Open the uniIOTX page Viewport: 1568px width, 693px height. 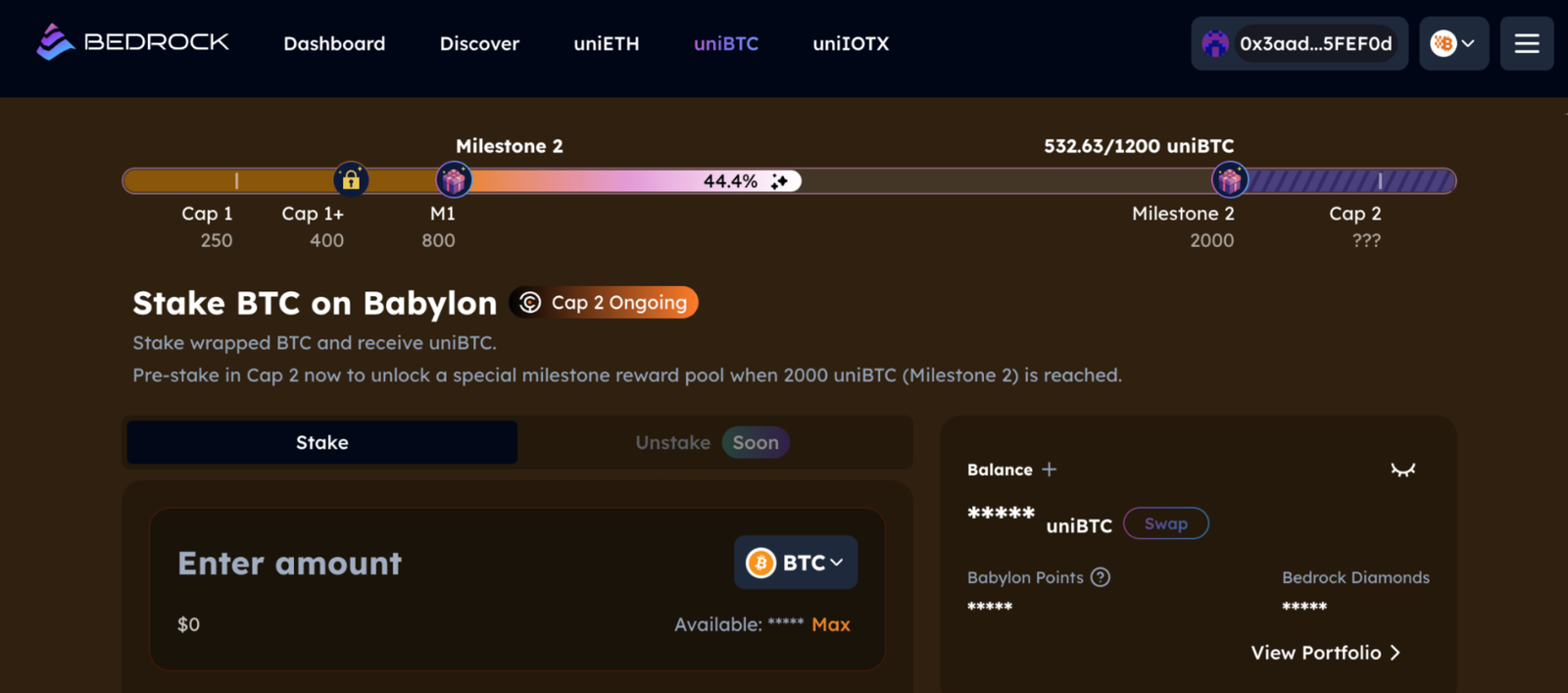pyautogui.click(x=851, y=43)
